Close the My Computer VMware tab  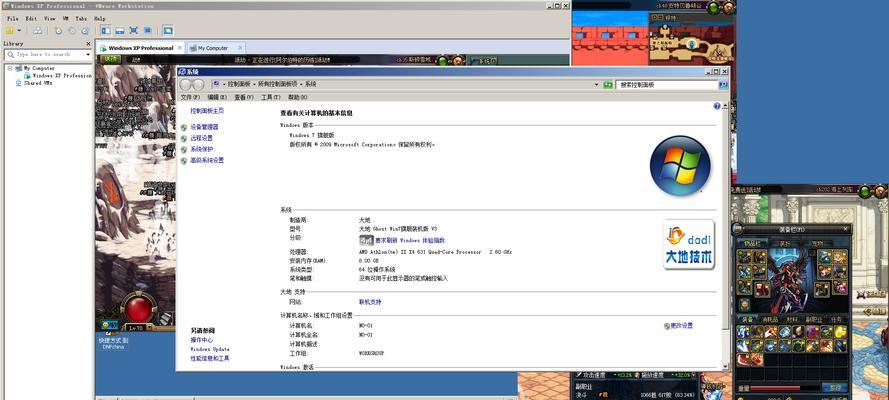(x=240, y=48)
